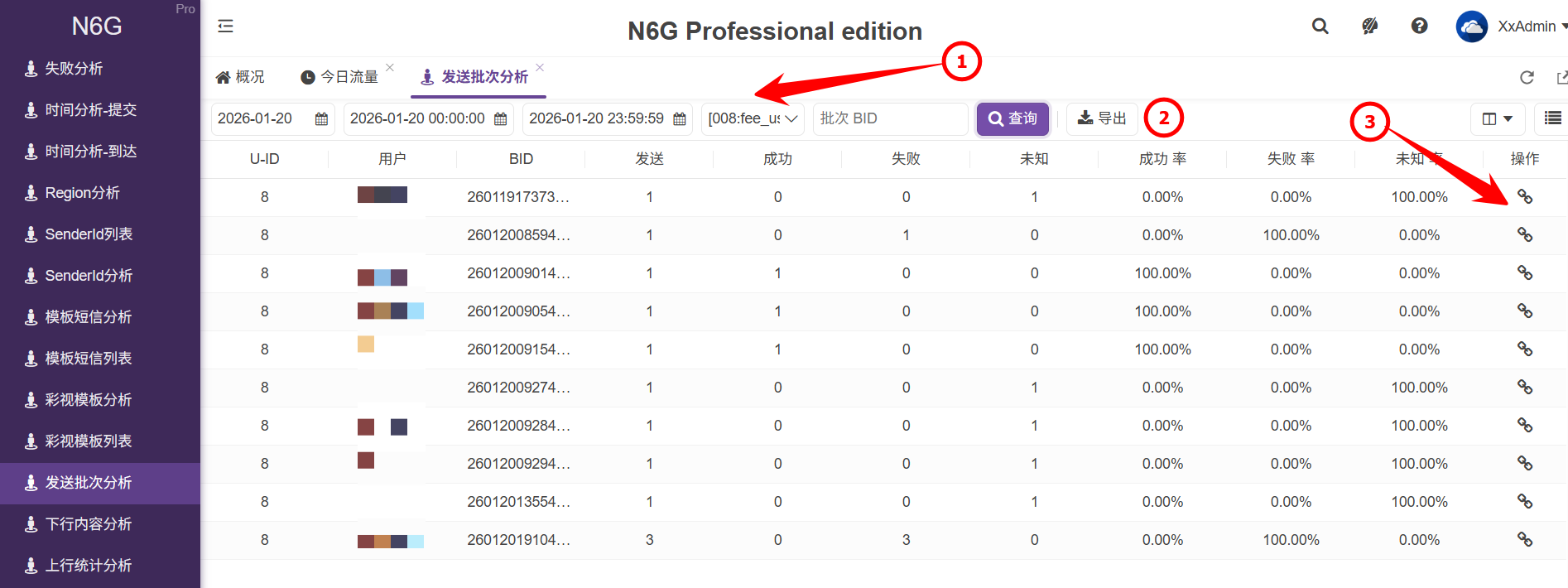Click the list view icon button
This screenshot has height=588, width=1568.
pos(1552,118)
